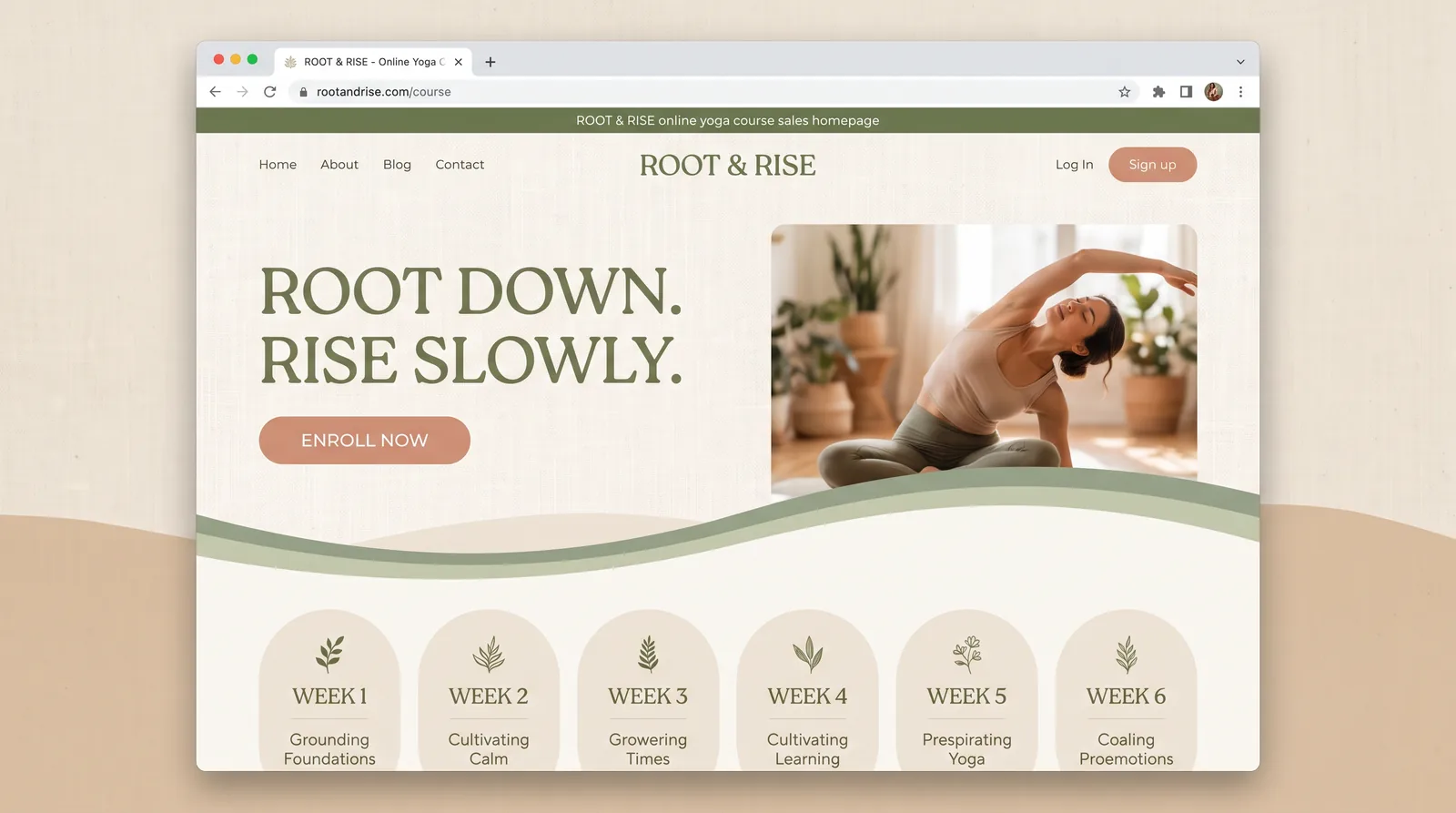Select the WEEK 2 heading
Screen dimensions: 1456x813
pos(489,696)
